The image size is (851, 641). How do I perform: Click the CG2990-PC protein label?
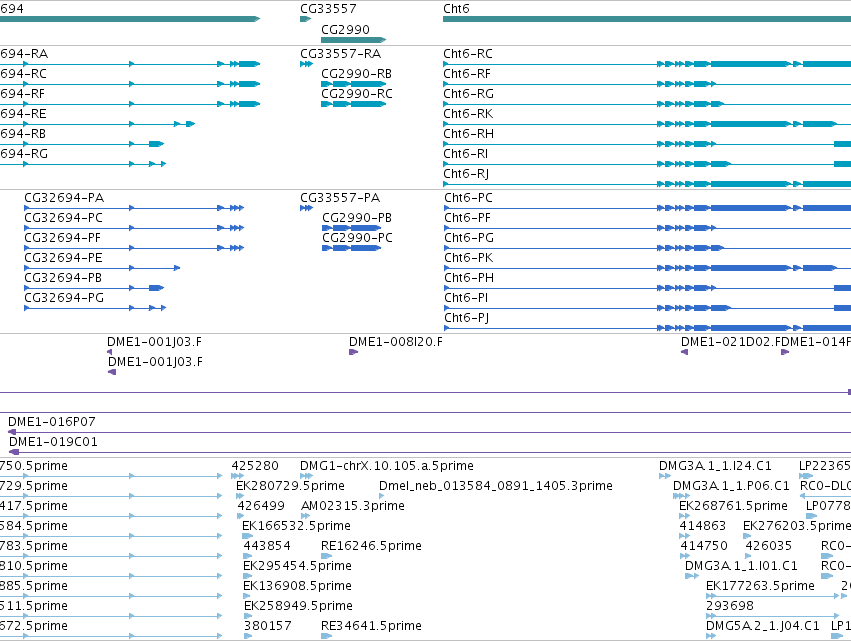pos(357,238)
